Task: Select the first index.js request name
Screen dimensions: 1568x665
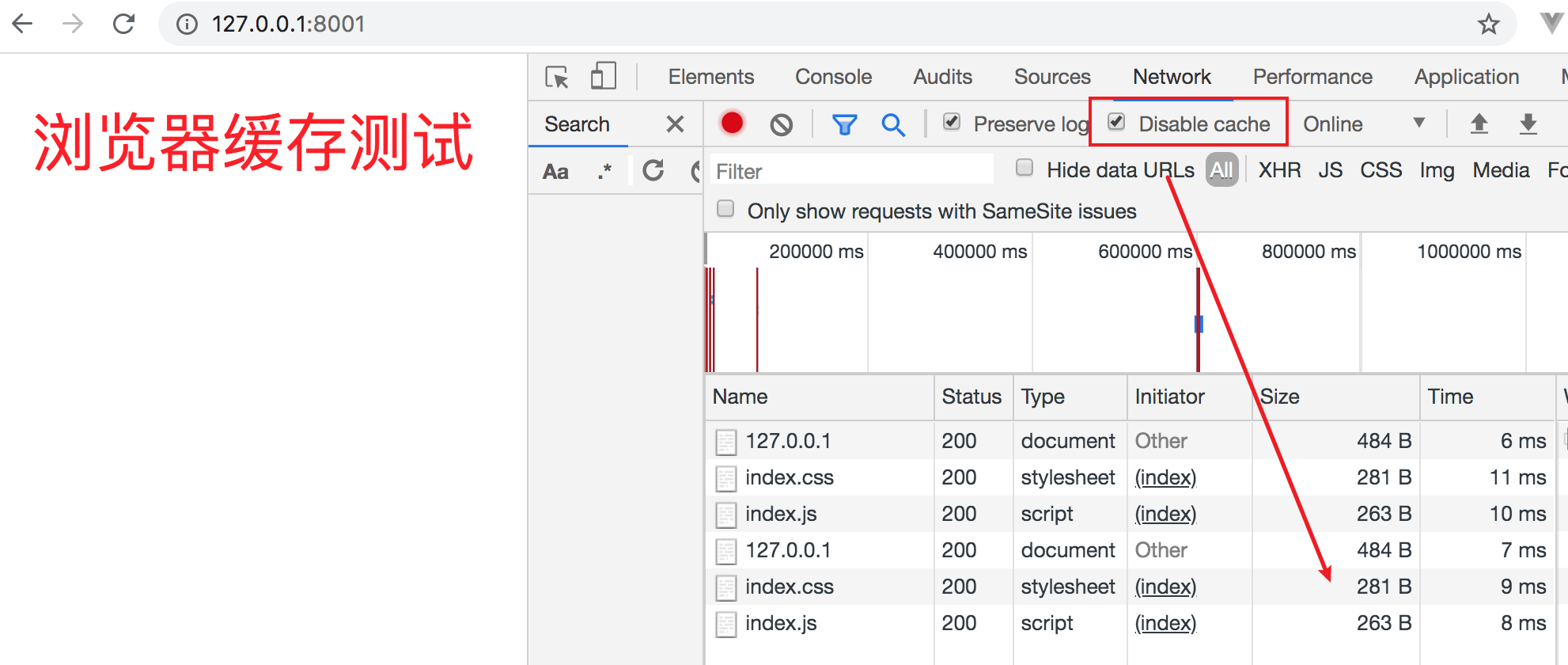Action: click(x=781, y=514)
